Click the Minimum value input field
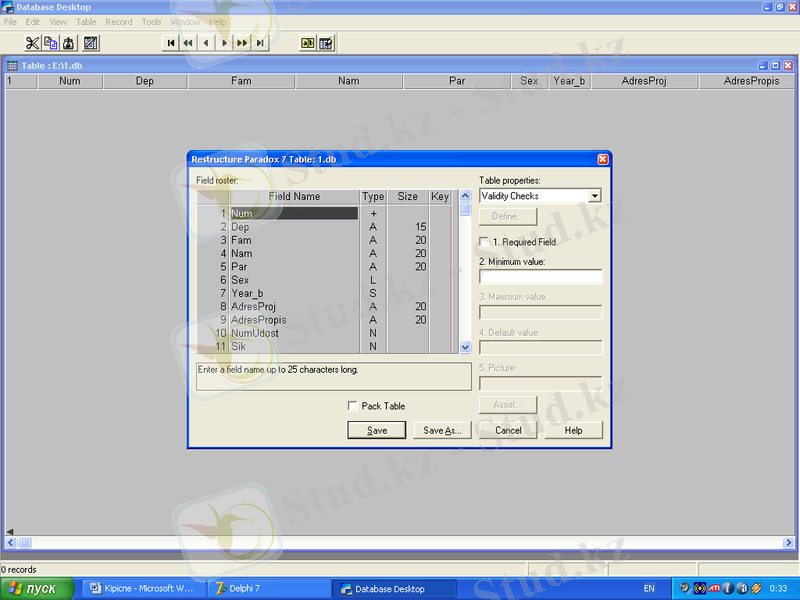The width and height of the screenshot is (800, 600). (541, 276)
